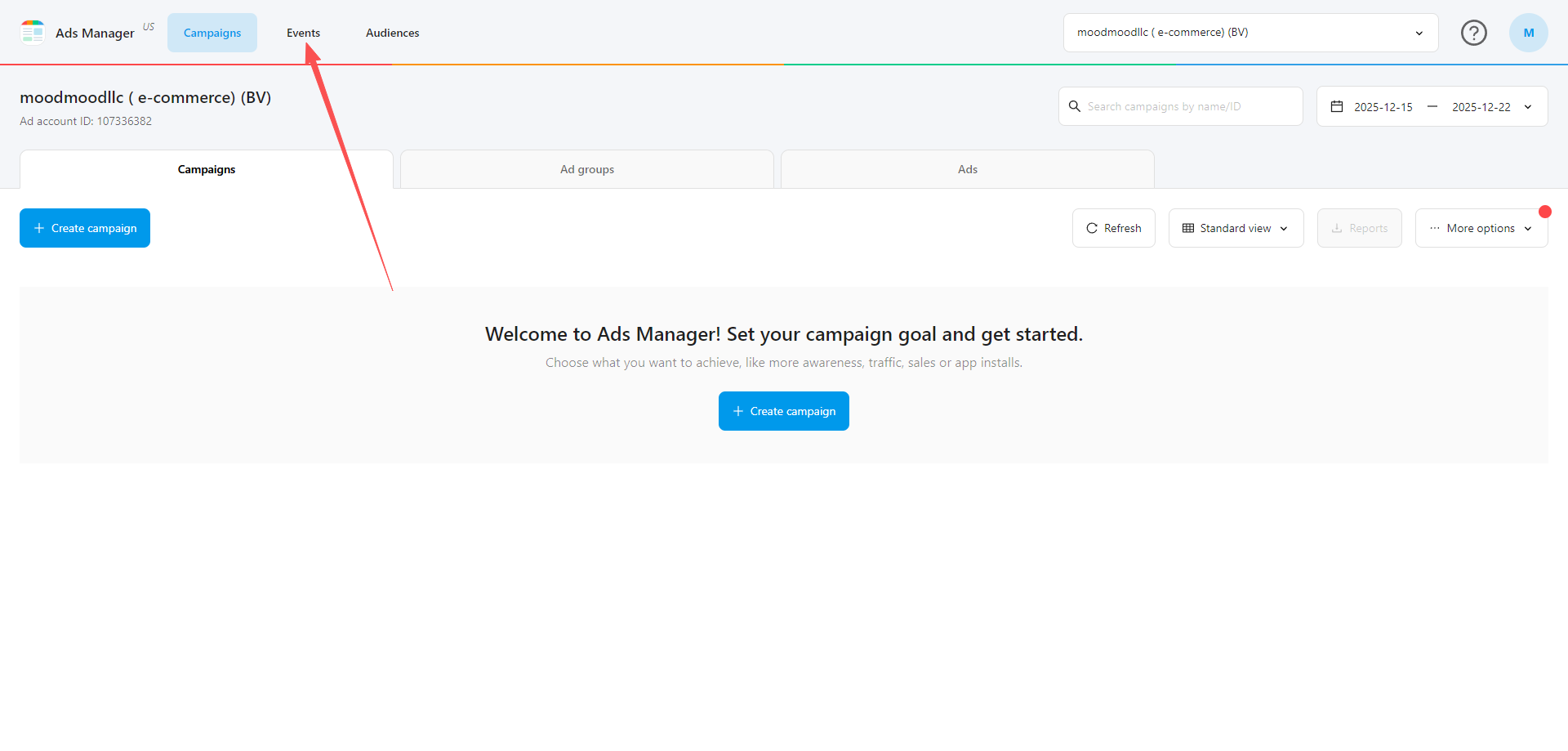
Task: Click the Ads Manager logo icon
Action: click(33, 33)
